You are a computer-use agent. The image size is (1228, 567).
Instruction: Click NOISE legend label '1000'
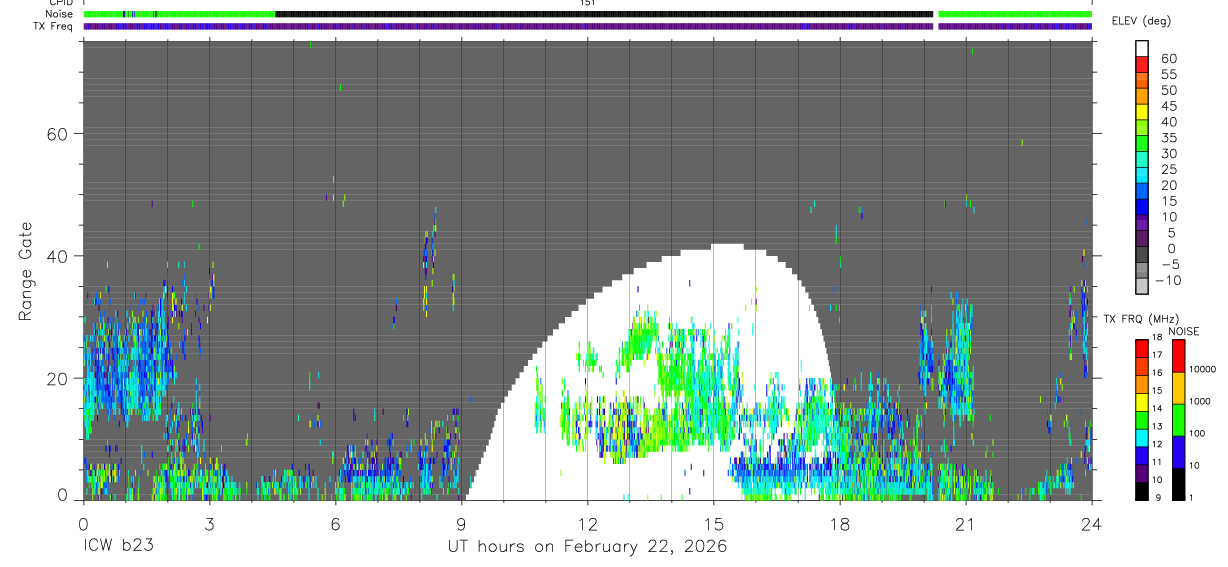pos(1201,401)
